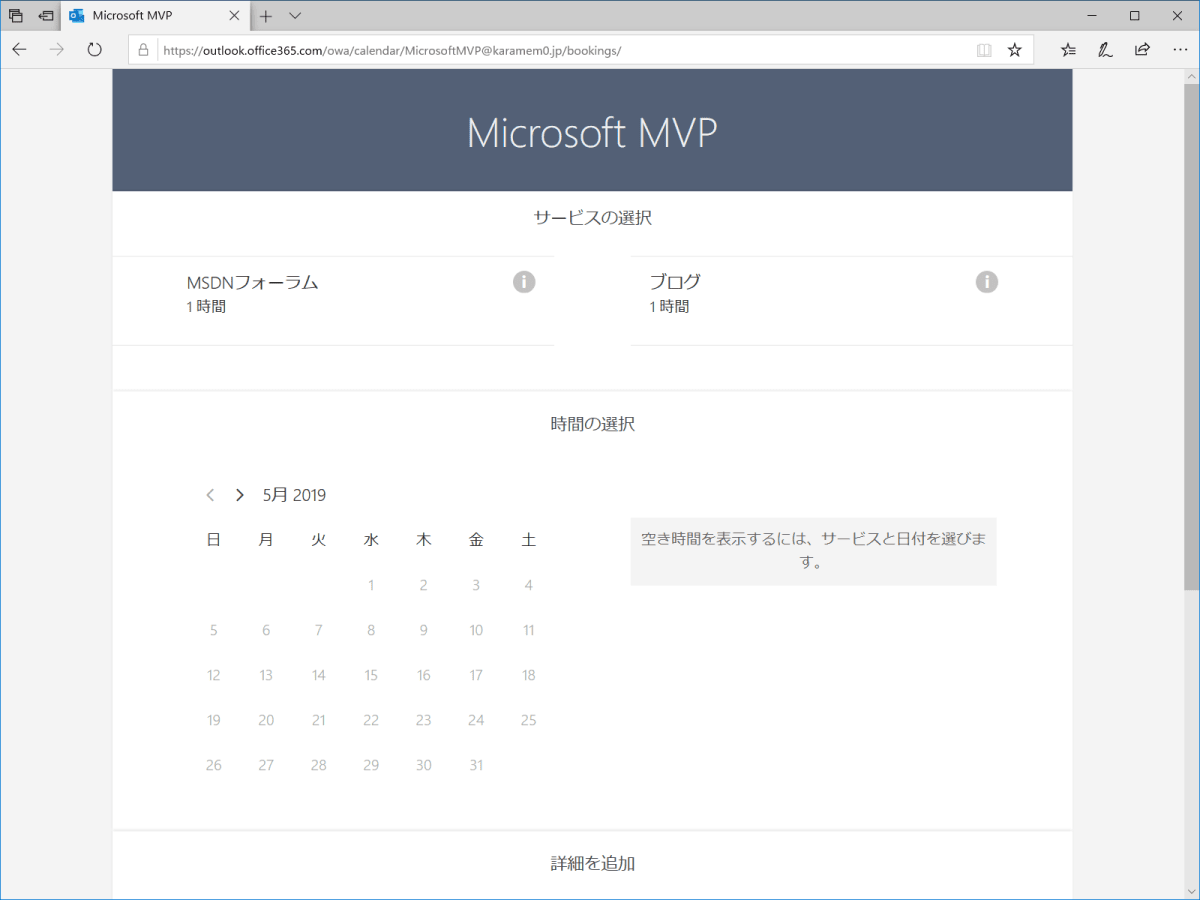Open Edge settings and more menu
1200x900 pixels.
pyautogui.click(x=1179, y=50)
